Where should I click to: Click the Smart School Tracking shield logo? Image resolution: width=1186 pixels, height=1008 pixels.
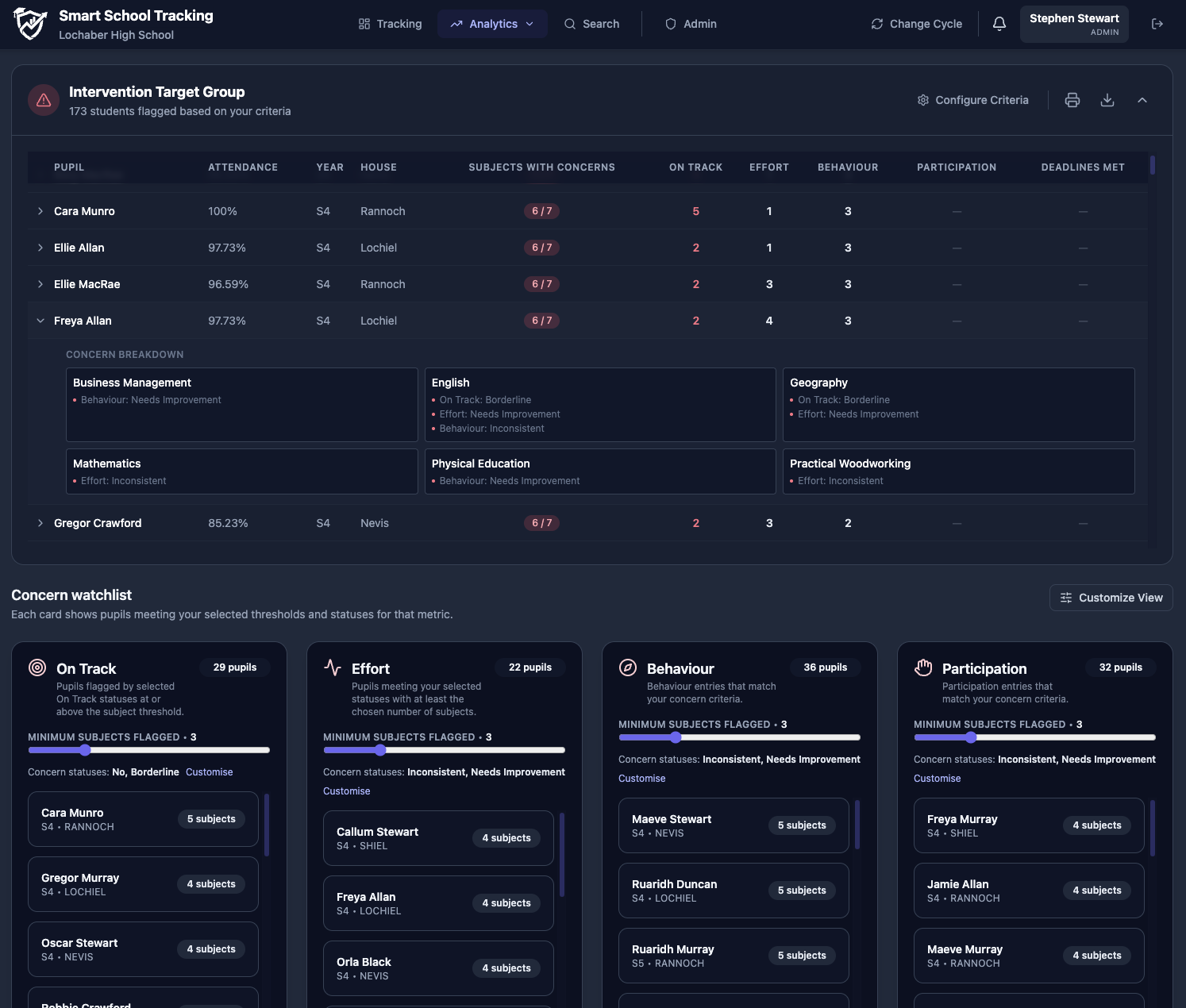click(x=29, y=23)
